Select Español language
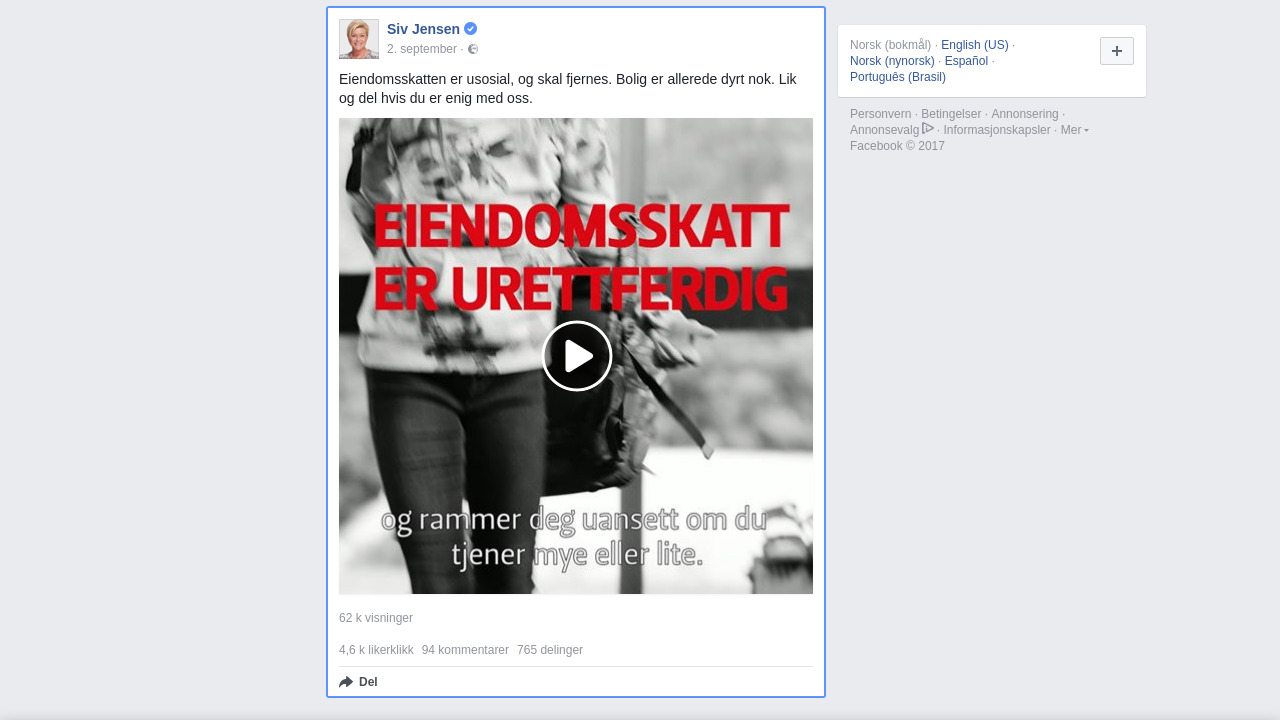 [966, 61]
